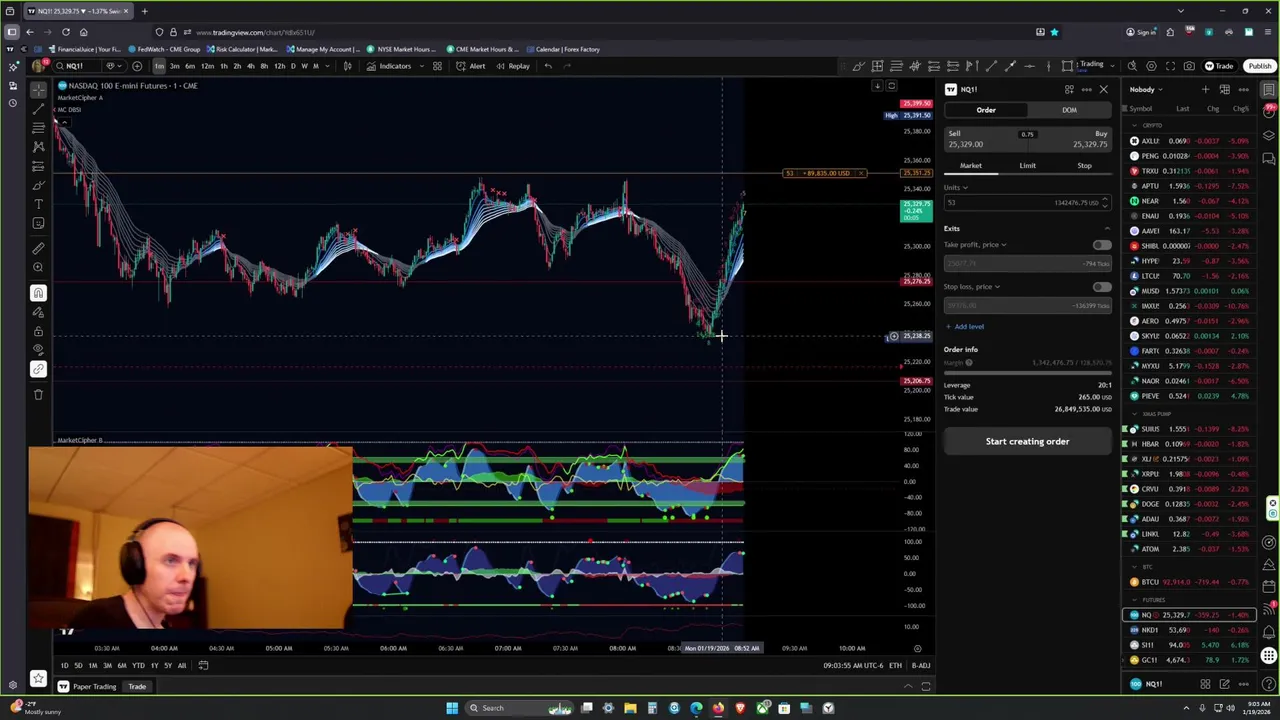Undo the last chart action
This screenshot has width=1280, height=720.
pos(547,66)
